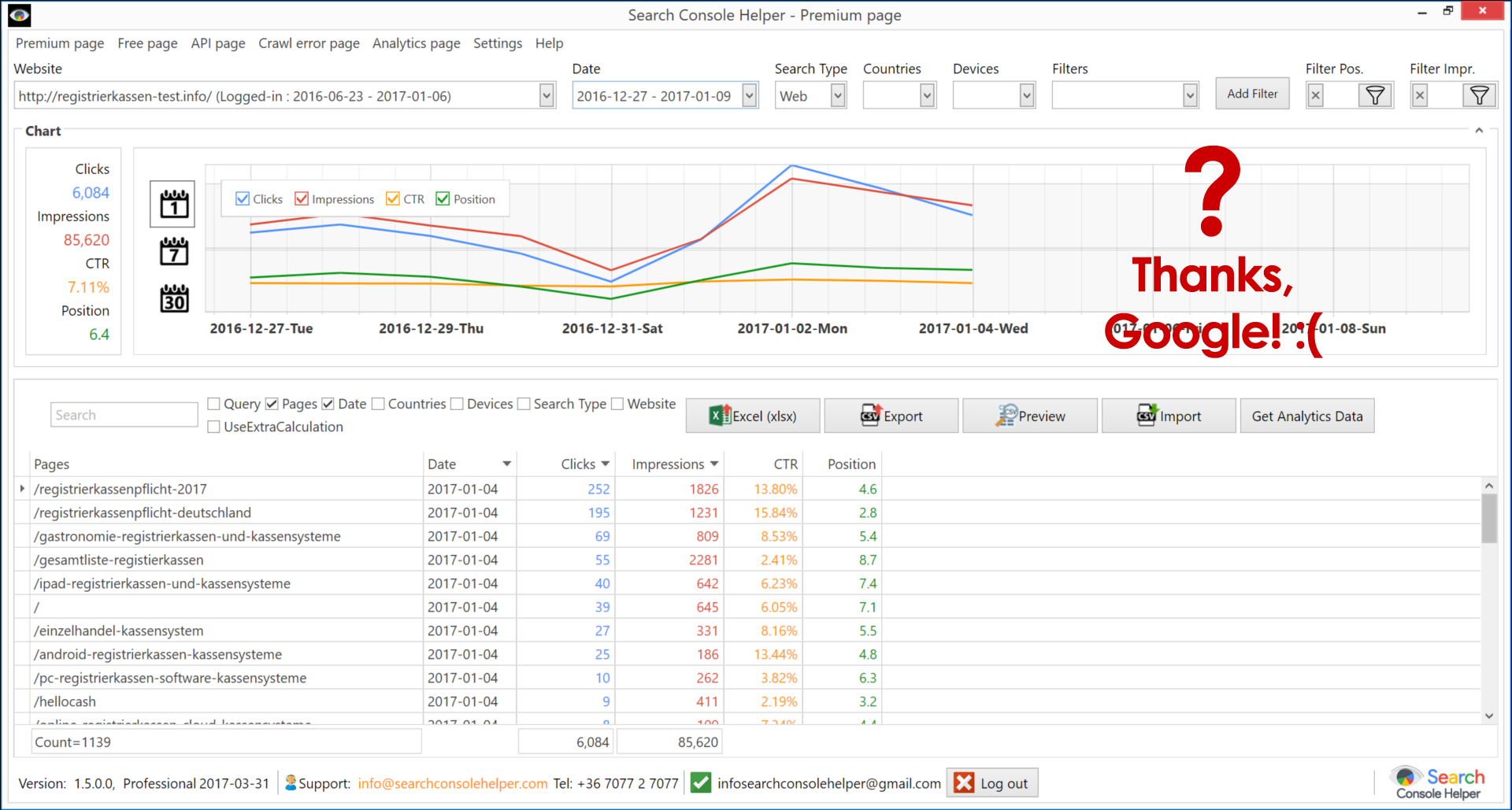Click the Pages column header
Image resolution: width=1512 pixels, height=810 pixels.
point(226,464)
